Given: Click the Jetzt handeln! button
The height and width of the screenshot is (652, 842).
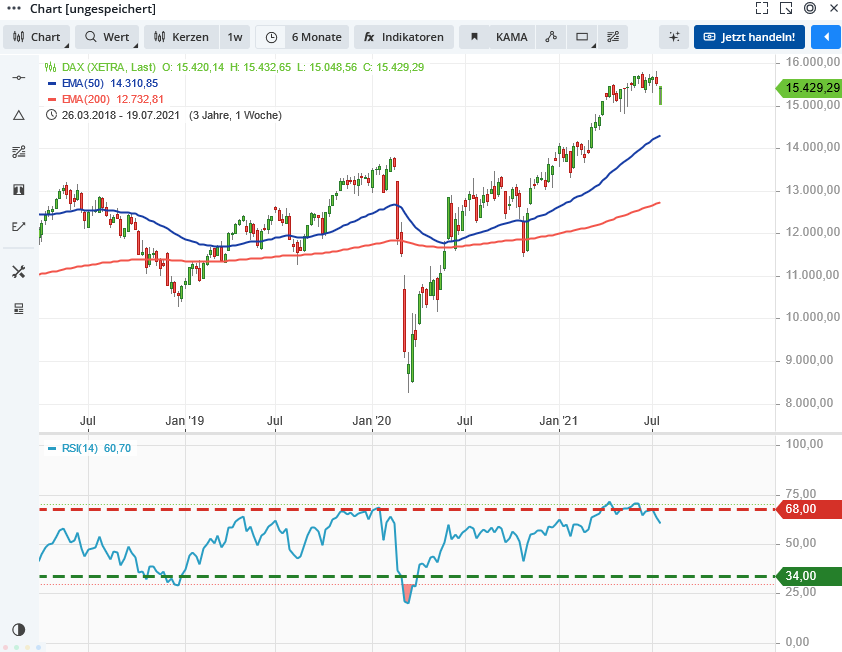Looking at the screenshot, I should pos(748,36).
